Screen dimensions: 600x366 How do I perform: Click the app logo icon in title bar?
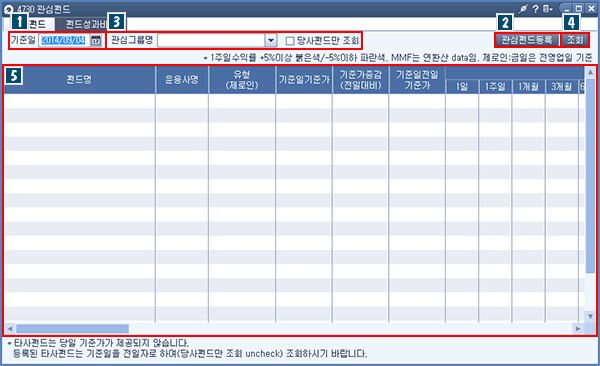(8, 9)
